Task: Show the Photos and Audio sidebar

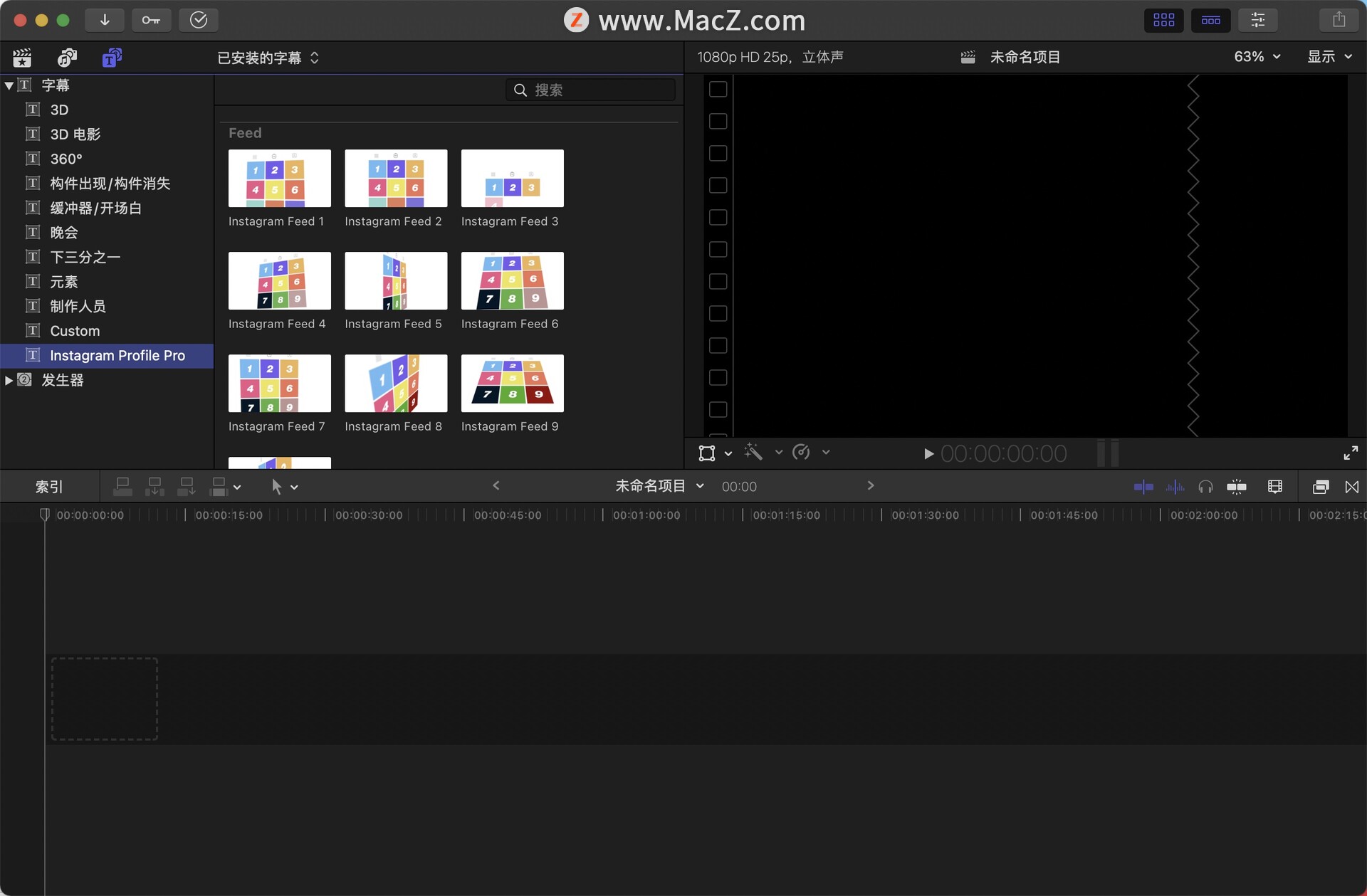Action: pos(67,58)
